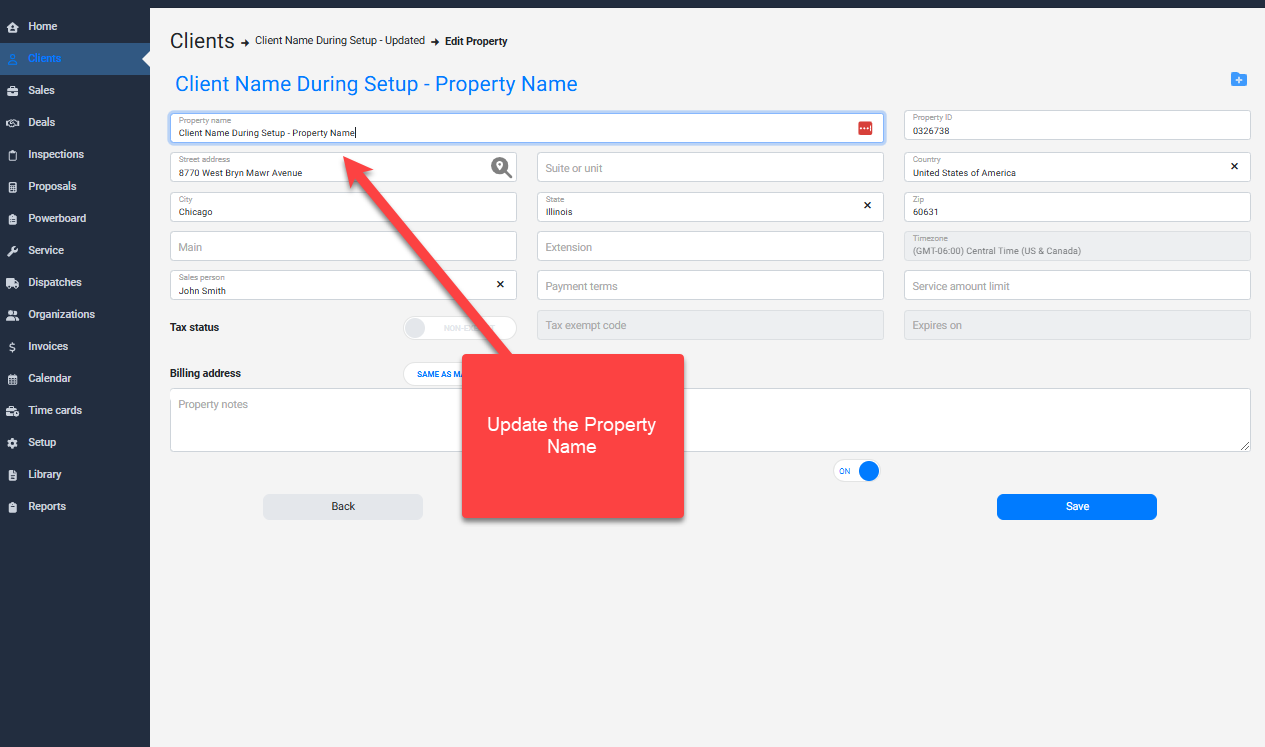
Task: Open the Country dropdown field
Action: click(x=1060, y=167)
